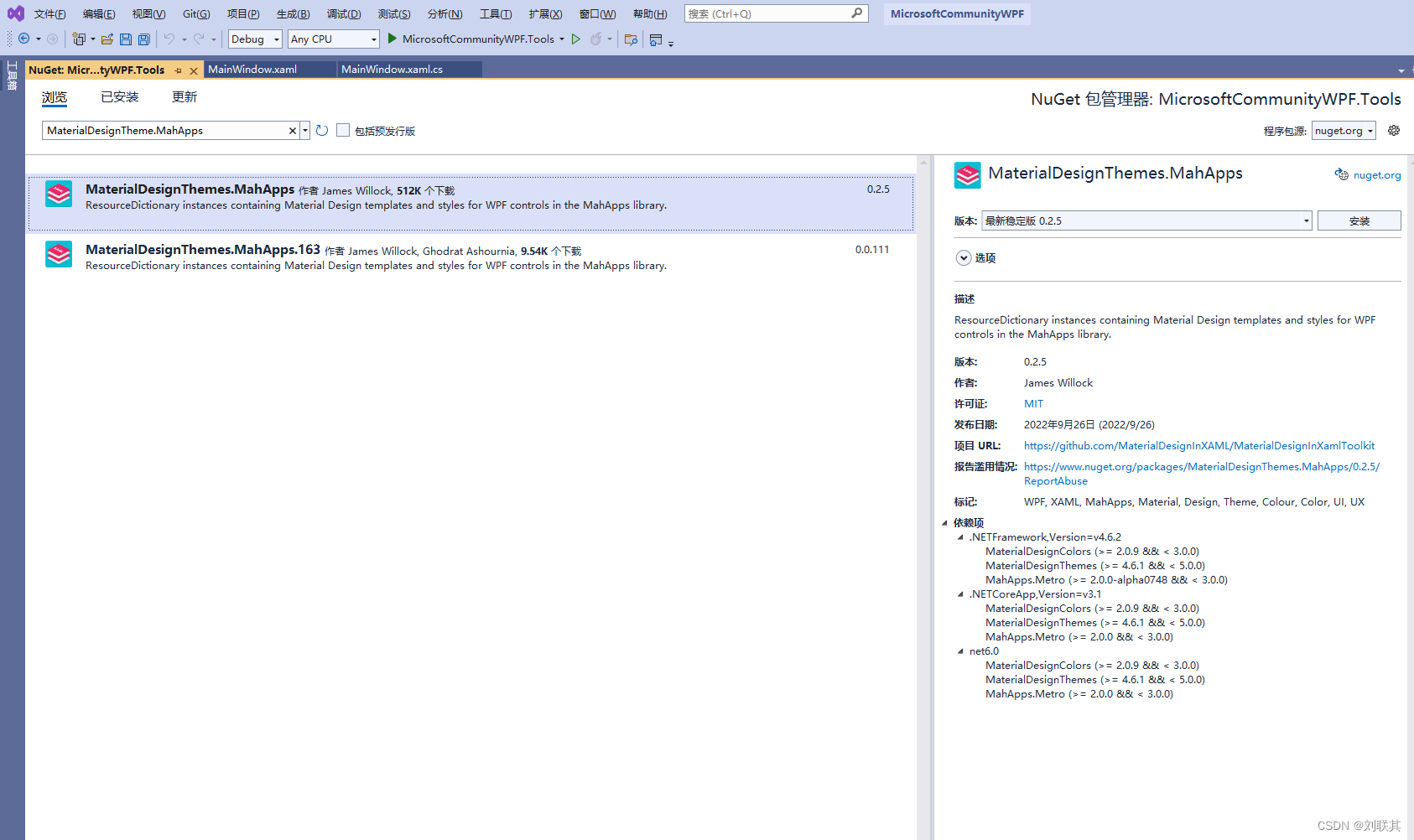Collapse the .NETCoreApp,Version=v3.1 dependency node

961,594
